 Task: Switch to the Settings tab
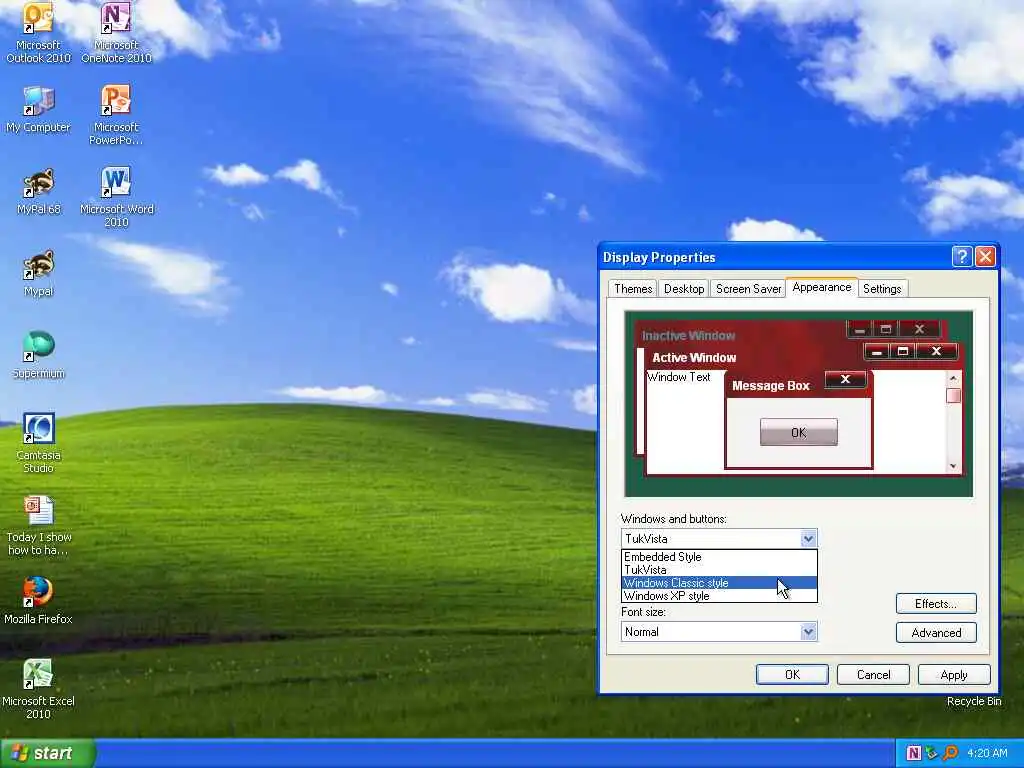[x=882, y=289]
